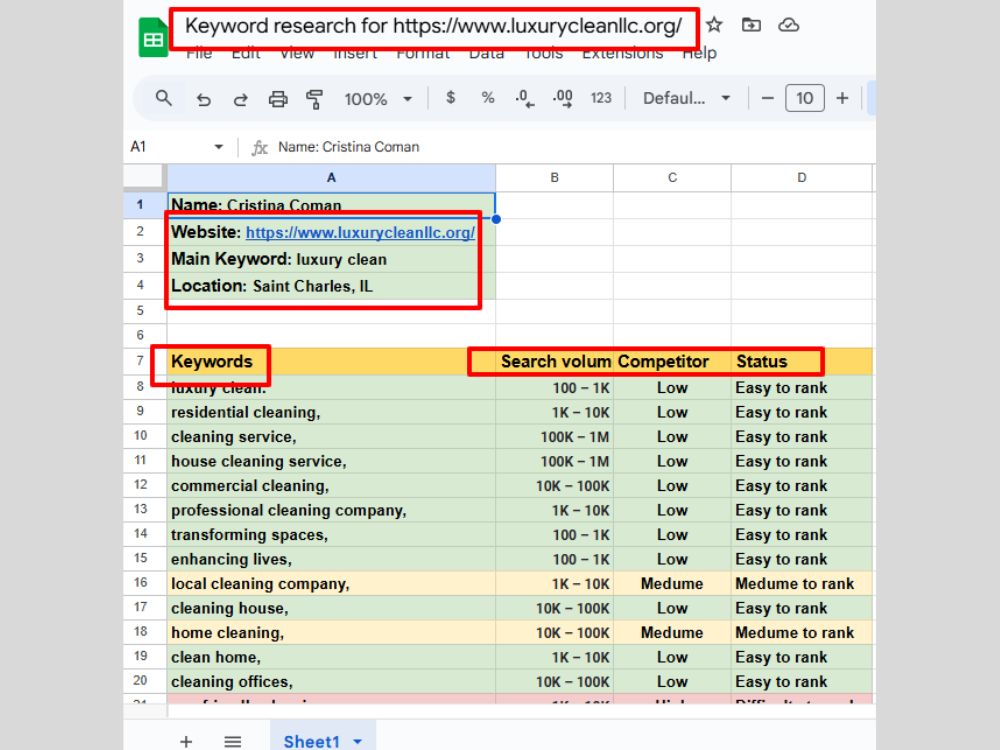Format as currency with dollar icon
Viewport: 1000px width, 750px height.
click(450, 98)
